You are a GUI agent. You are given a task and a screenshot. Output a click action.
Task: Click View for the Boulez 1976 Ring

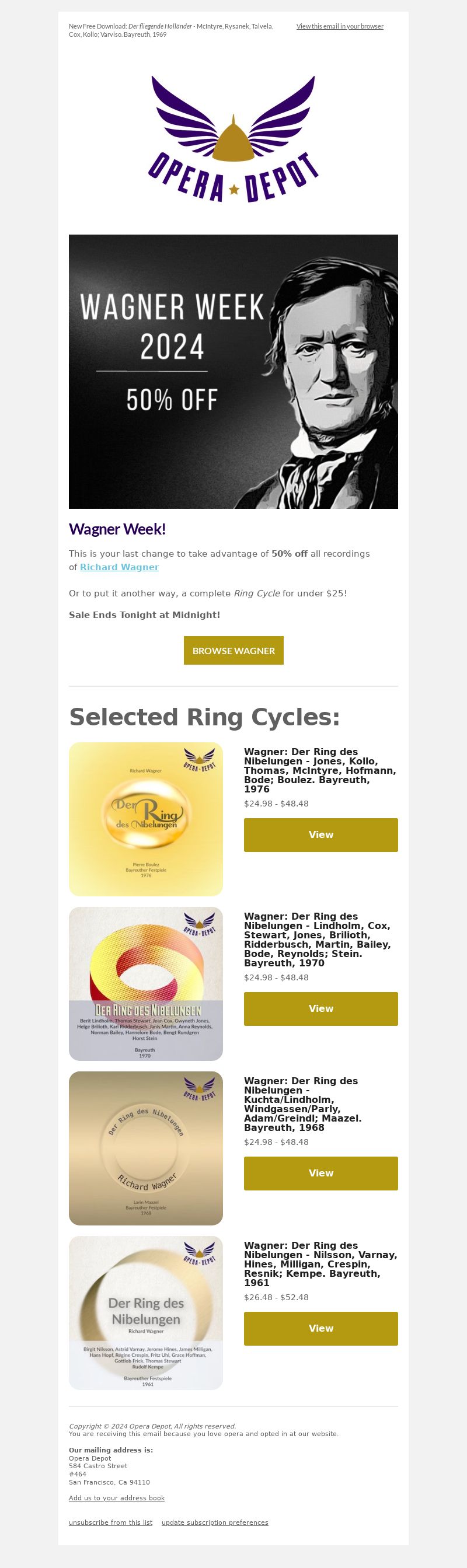321,834
